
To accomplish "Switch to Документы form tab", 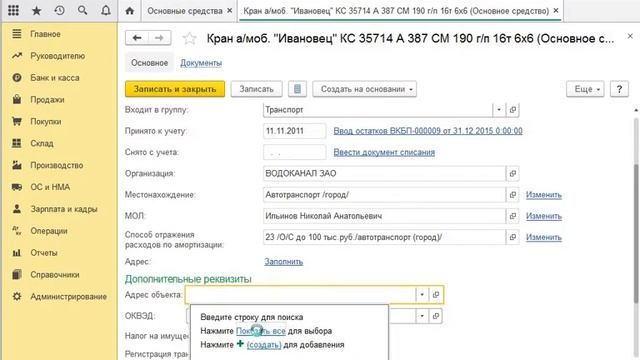I will tap(201, 63).
